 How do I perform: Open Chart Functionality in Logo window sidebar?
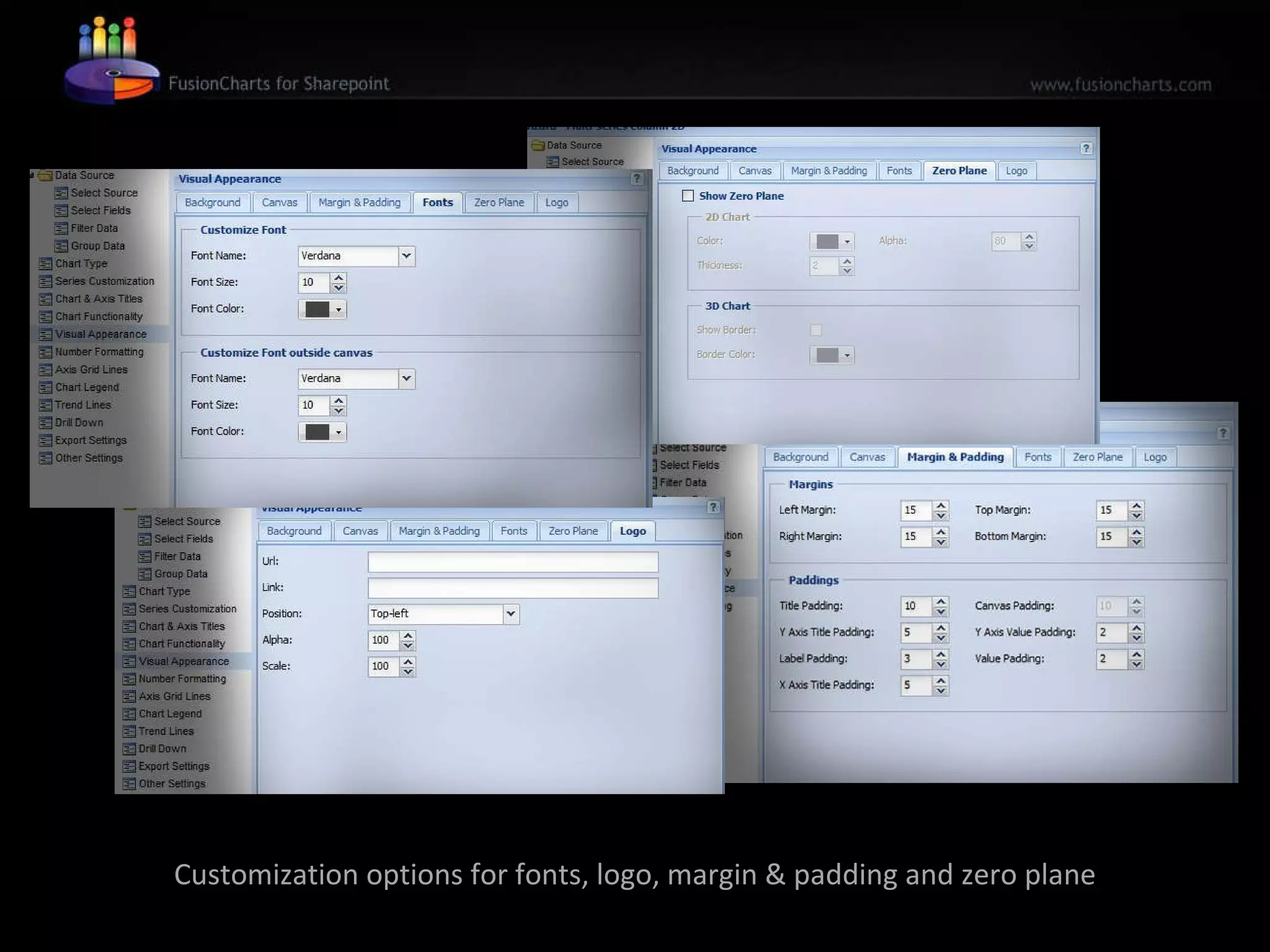[182, 644]
